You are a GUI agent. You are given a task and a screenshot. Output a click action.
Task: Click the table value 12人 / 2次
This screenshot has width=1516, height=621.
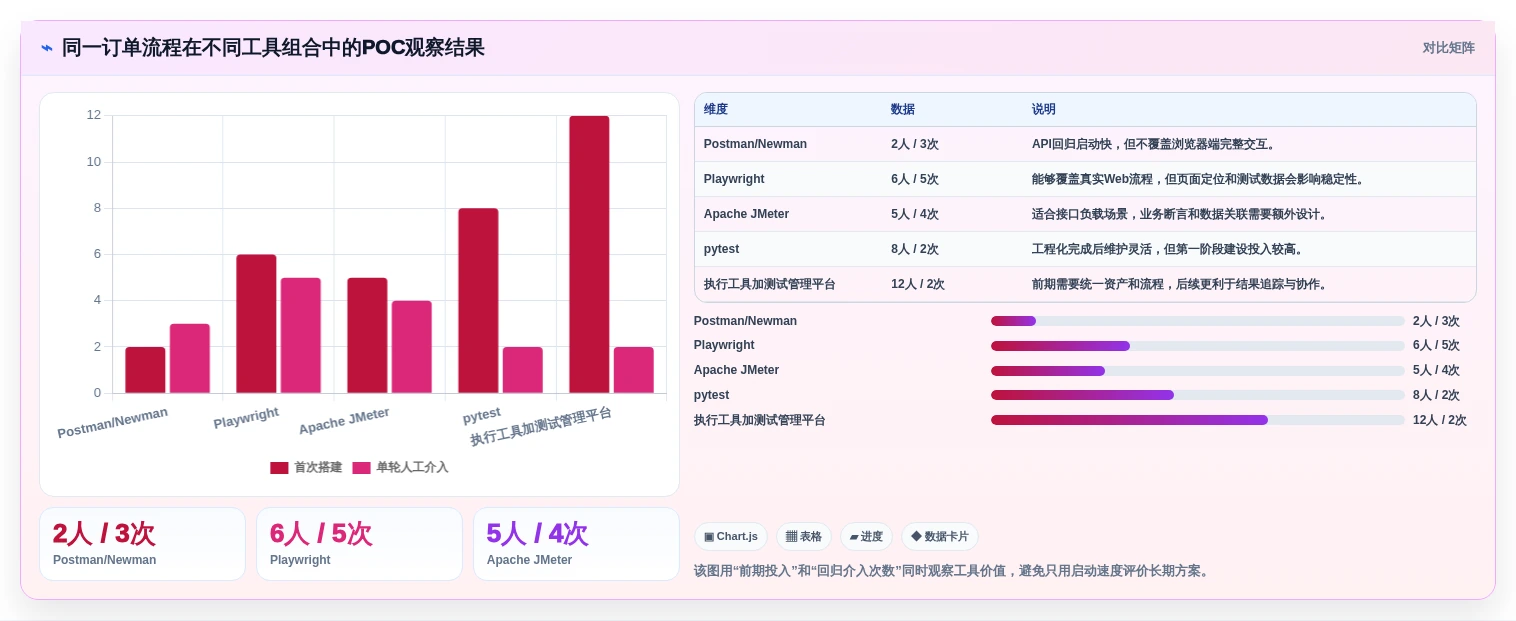[918, 284]
